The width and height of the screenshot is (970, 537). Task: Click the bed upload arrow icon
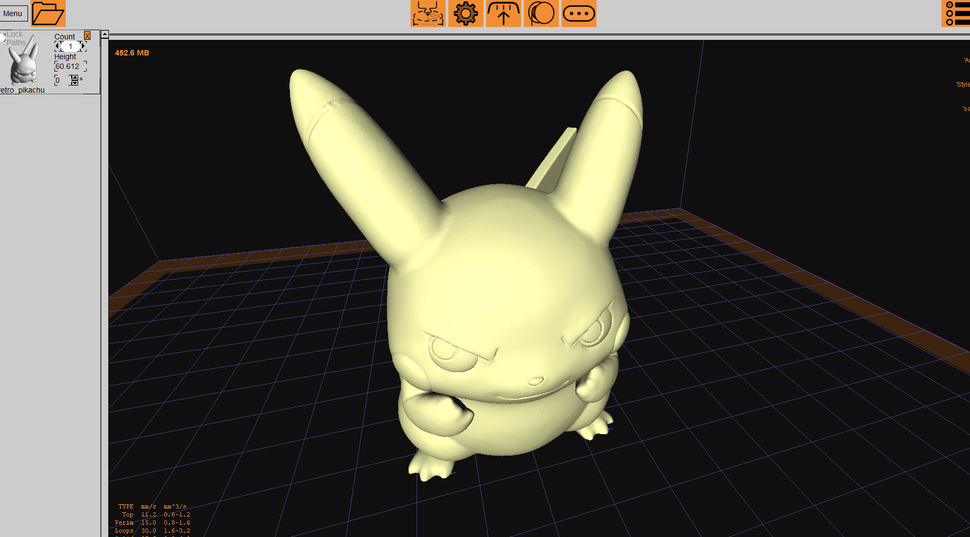tap(504, 13)
